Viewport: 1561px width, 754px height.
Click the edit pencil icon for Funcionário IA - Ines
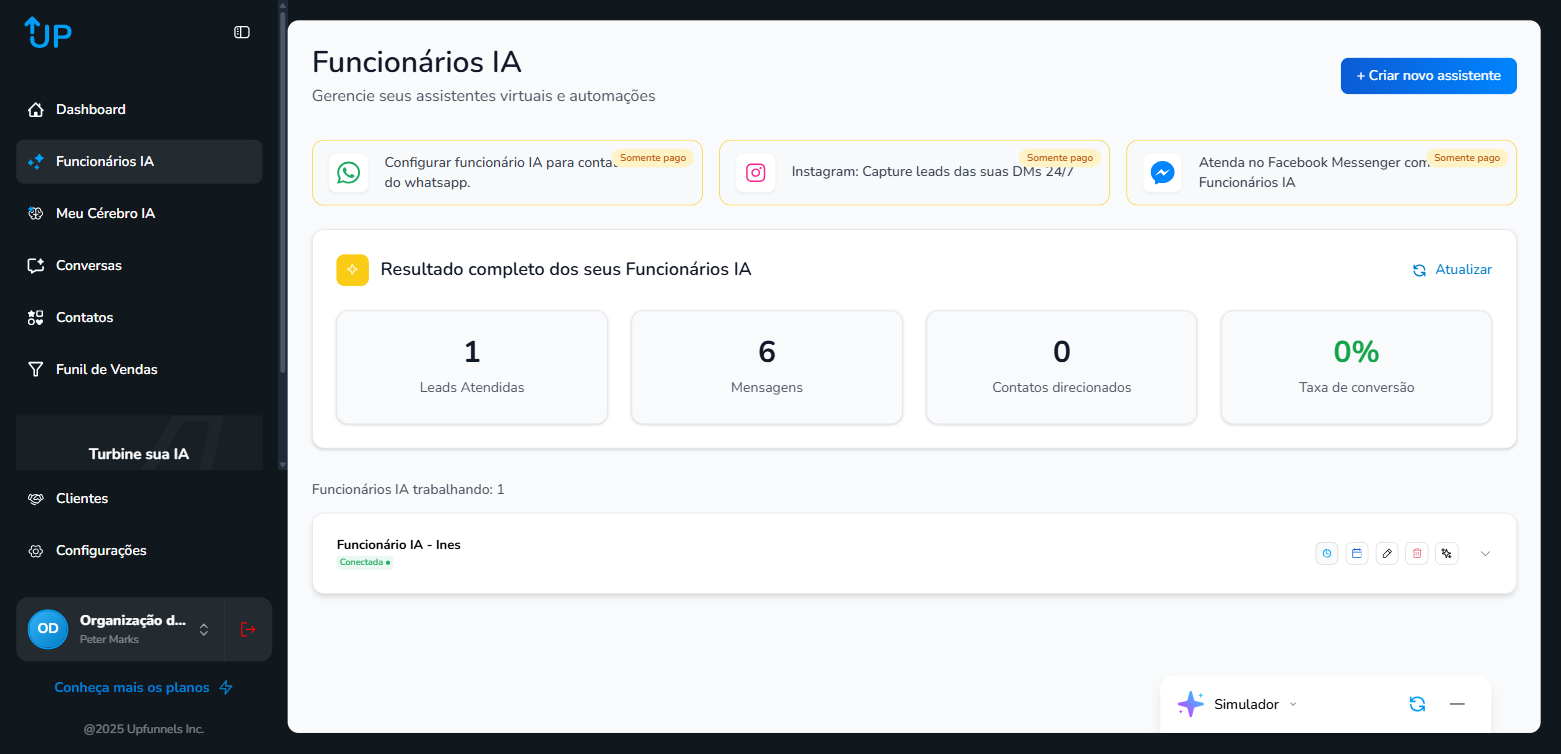pos(1386,553)
